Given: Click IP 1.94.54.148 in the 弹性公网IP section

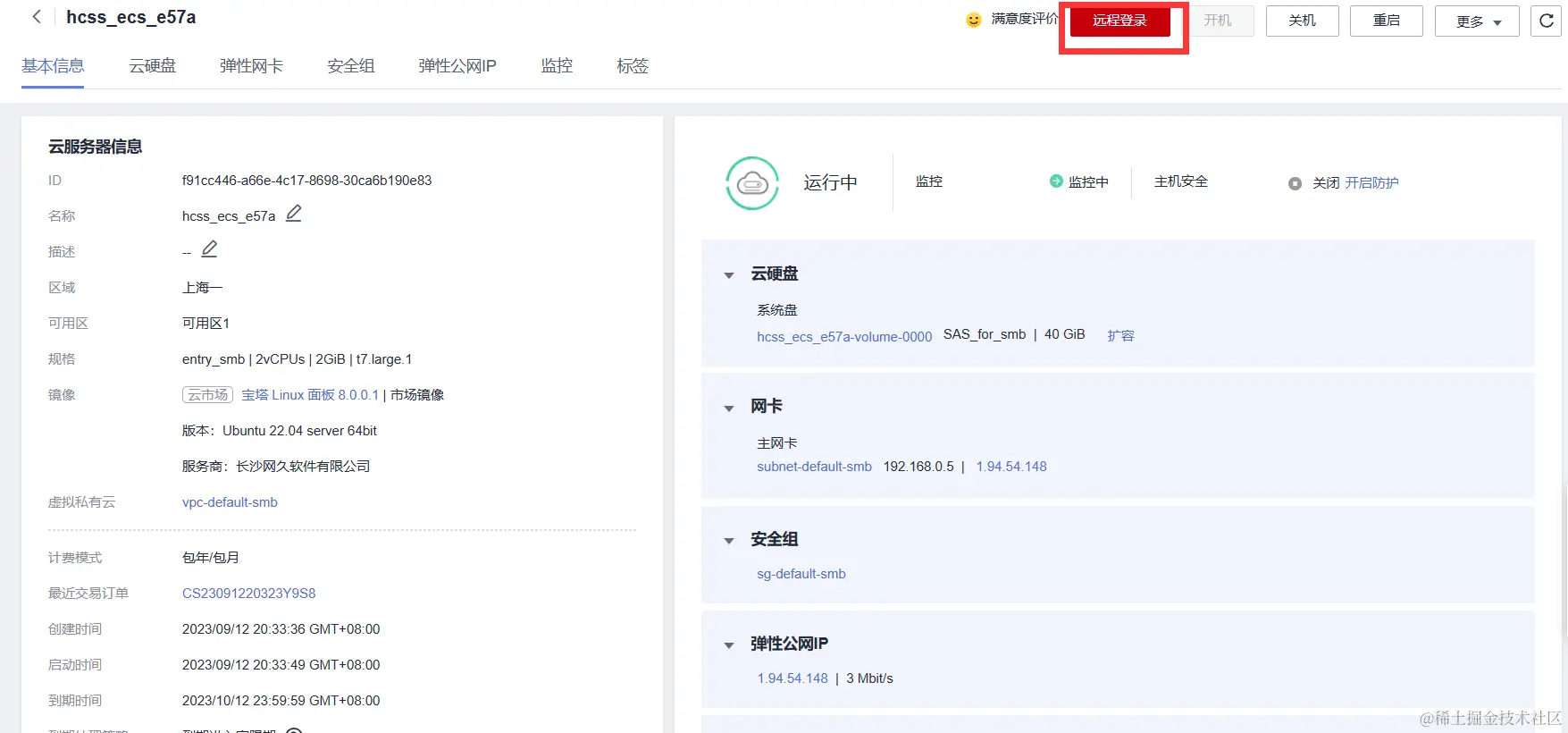Looking at the screenshot, I should (x=792, y=678).
